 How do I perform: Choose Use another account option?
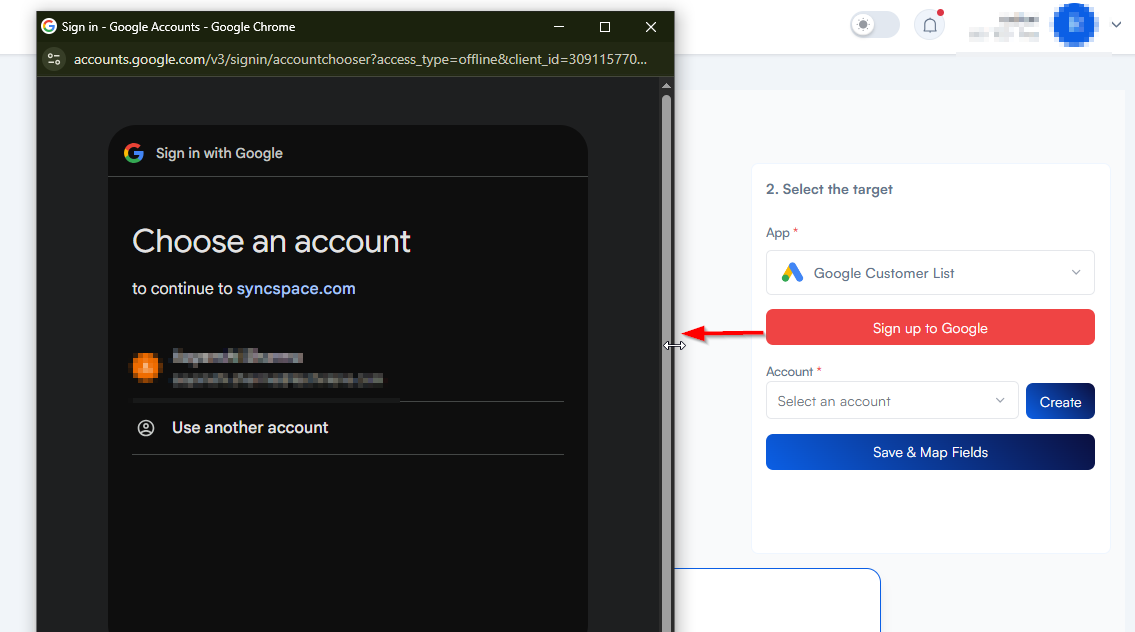[250, 428]
